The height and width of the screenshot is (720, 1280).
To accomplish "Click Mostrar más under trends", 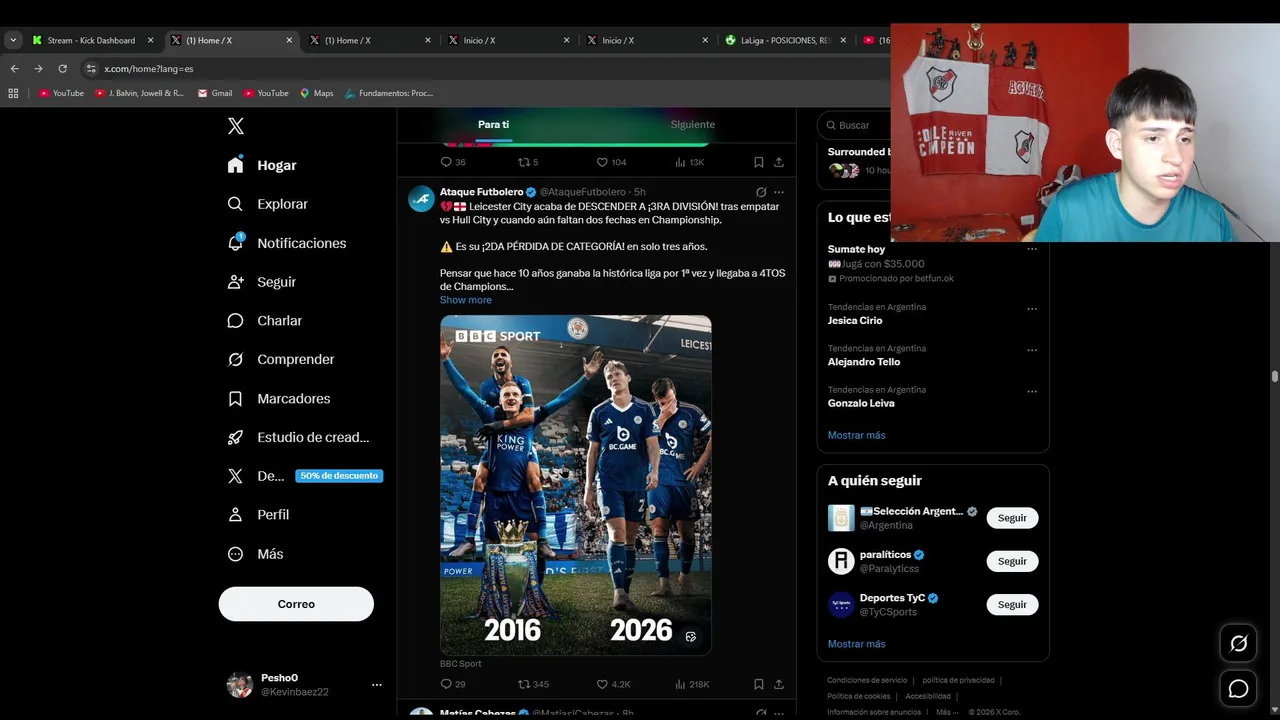I will pos(857,435).
